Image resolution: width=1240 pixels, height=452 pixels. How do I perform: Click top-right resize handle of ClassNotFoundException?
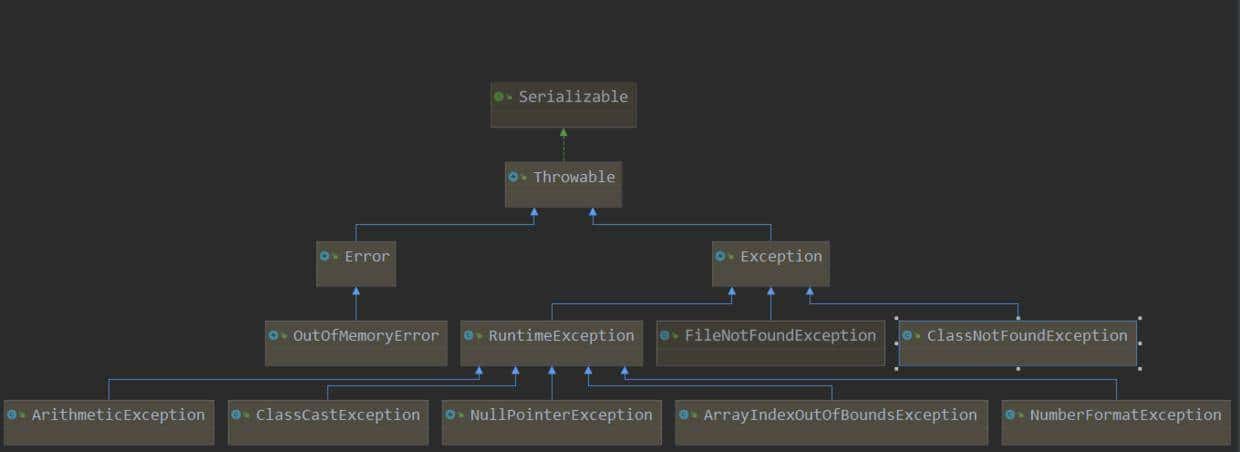click(1139, 319)
